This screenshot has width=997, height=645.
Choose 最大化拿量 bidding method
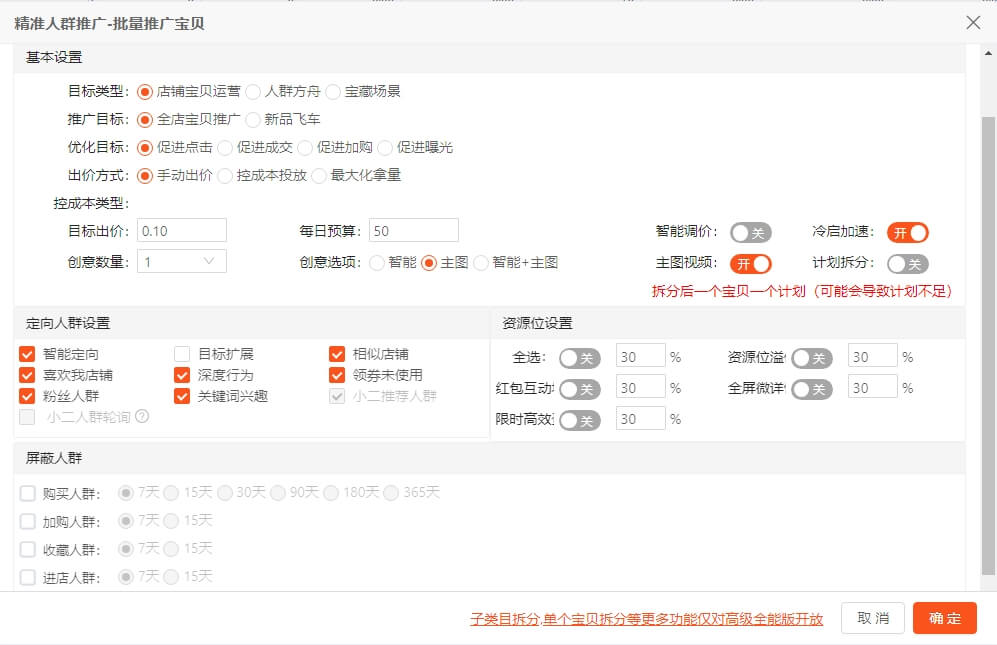(x=319, y=176)
